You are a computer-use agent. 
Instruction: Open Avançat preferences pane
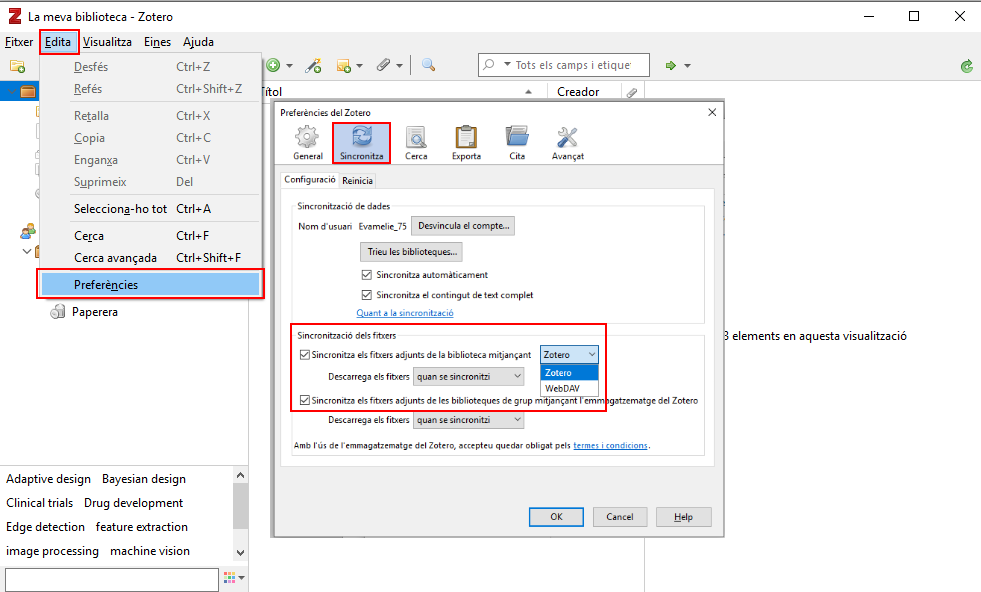click(x=567, y=143)
